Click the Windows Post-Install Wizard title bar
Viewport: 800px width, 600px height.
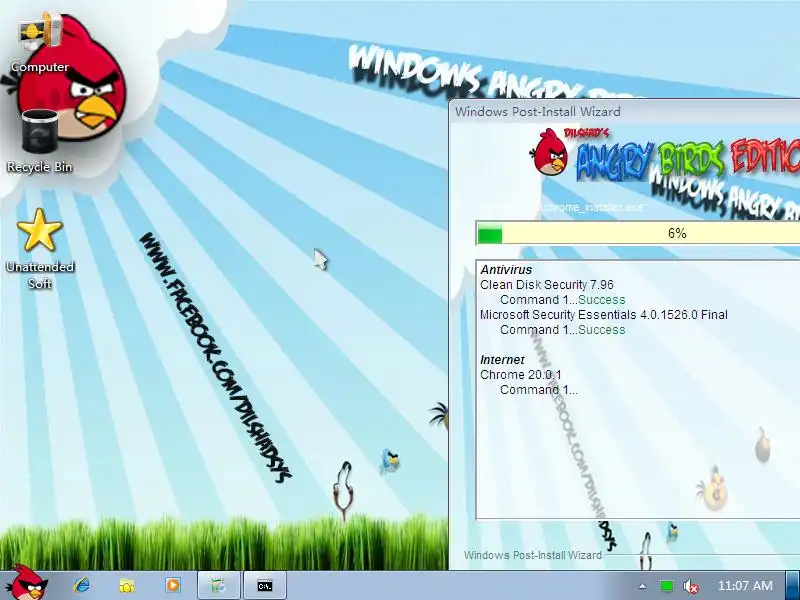click(x=624, y=111)
